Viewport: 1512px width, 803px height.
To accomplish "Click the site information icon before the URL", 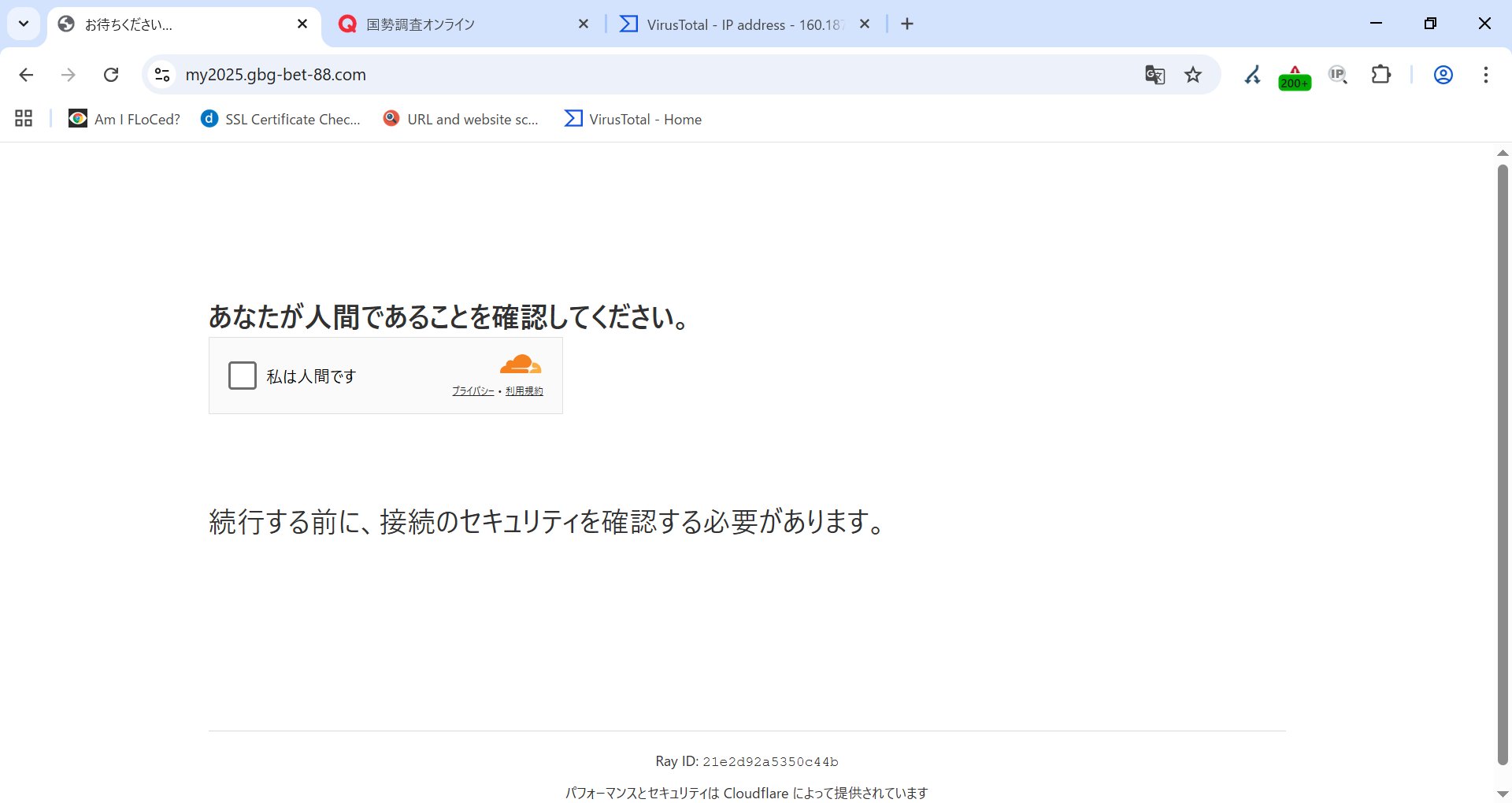I will tap(162, 75).
